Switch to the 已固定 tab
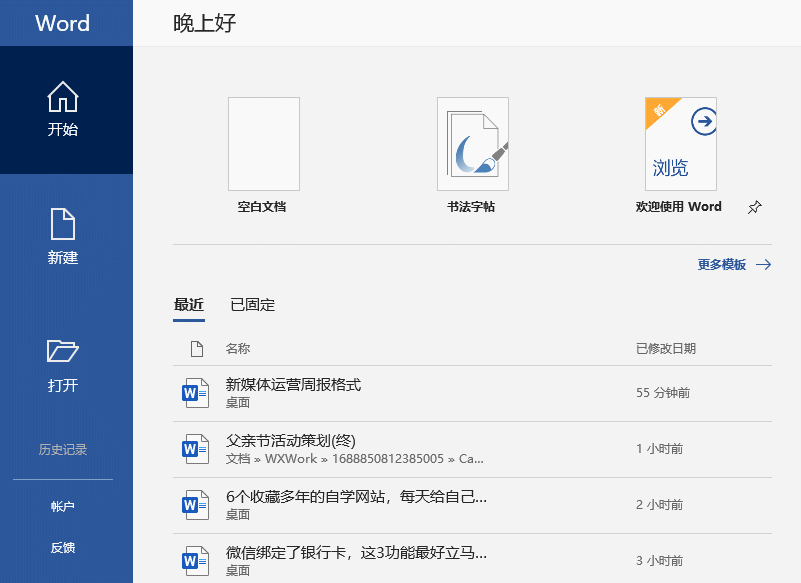 coord(252,305)
